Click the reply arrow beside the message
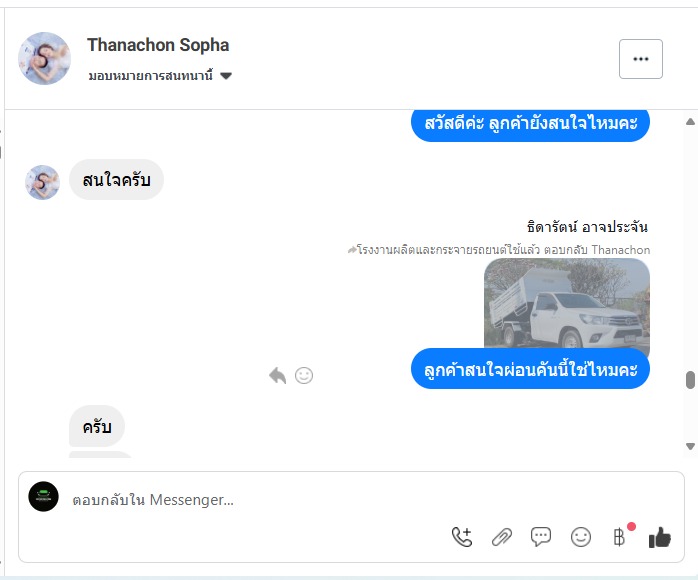 278,375
